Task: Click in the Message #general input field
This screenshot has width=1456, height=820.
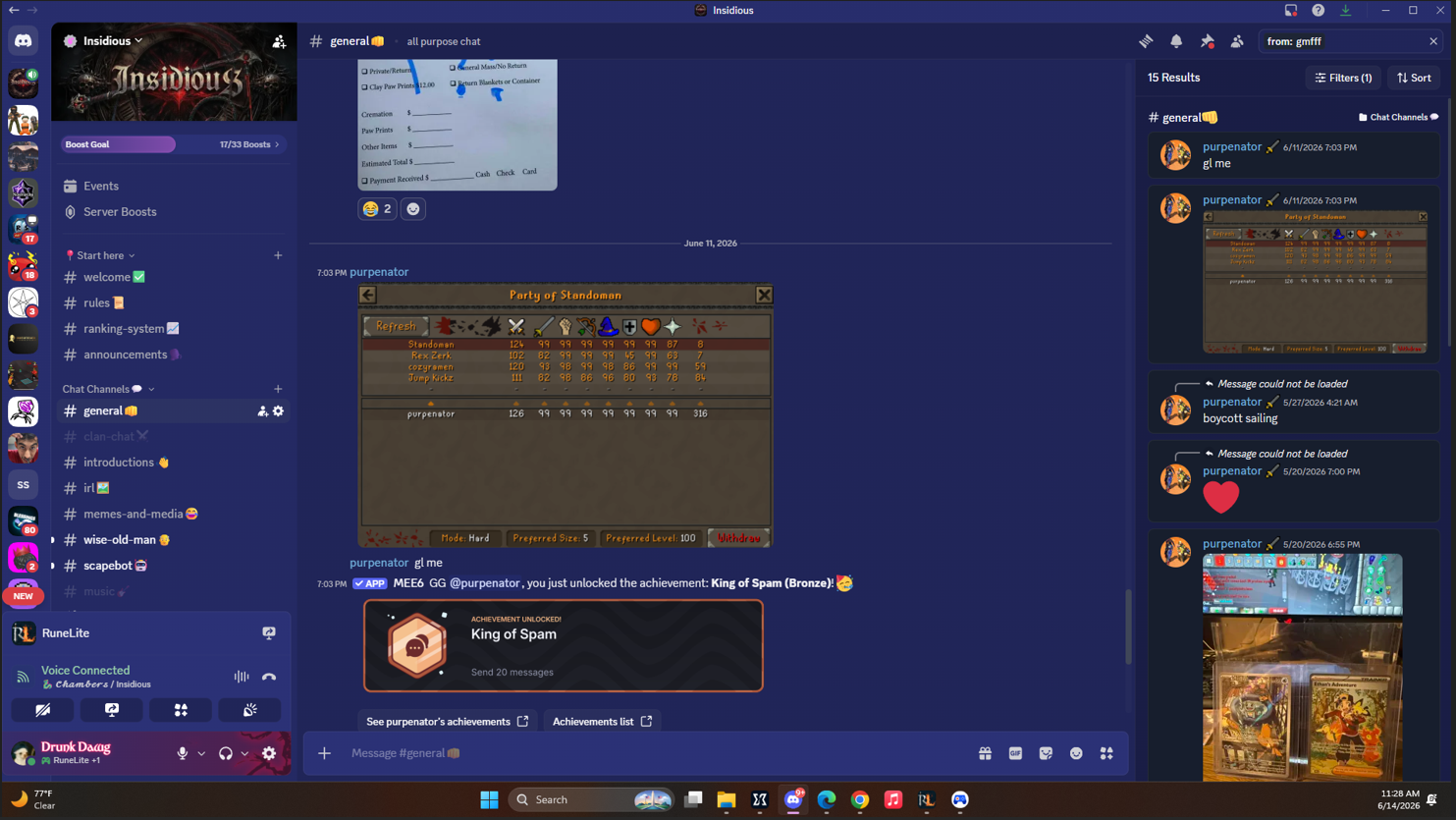Action: (658, 753)
